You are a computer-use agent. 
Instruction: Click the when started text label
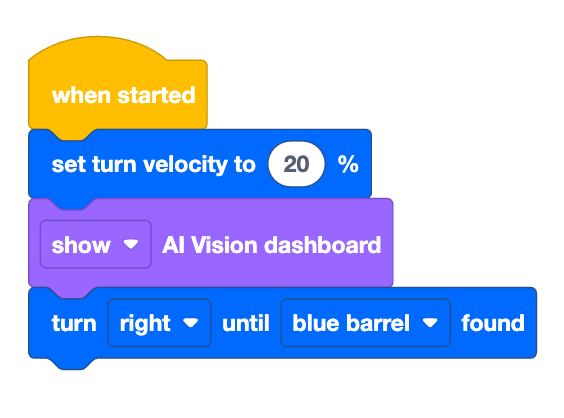pyautogui.click(x=123, y=95)
